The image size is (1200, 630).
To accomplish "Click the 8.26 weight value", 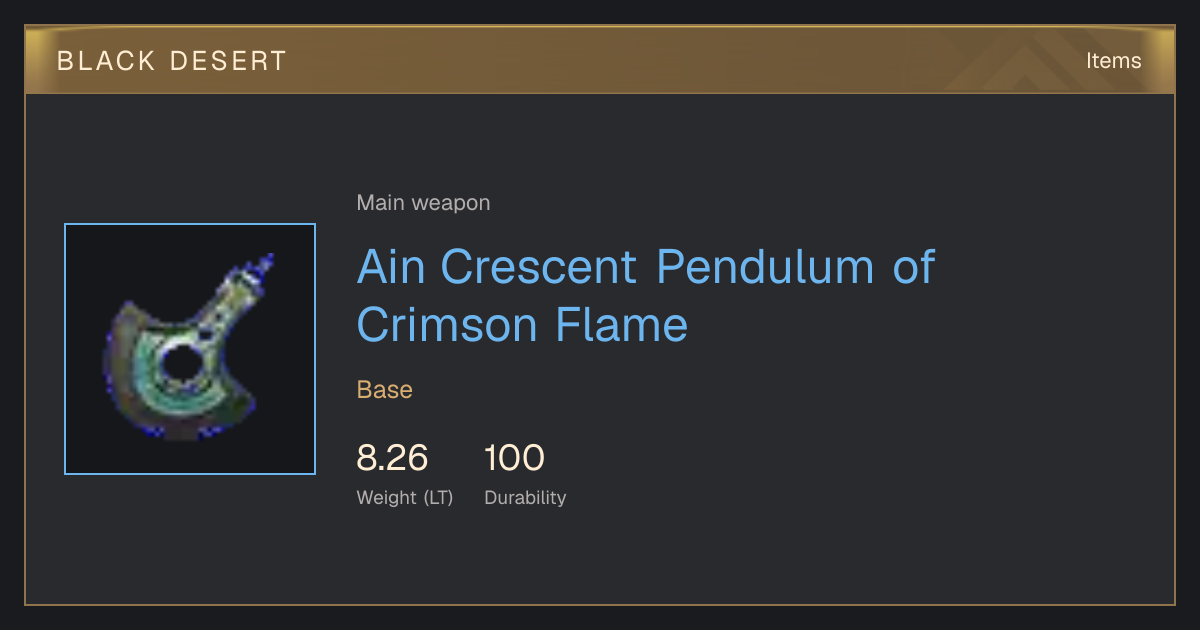I will coord(392,458).
